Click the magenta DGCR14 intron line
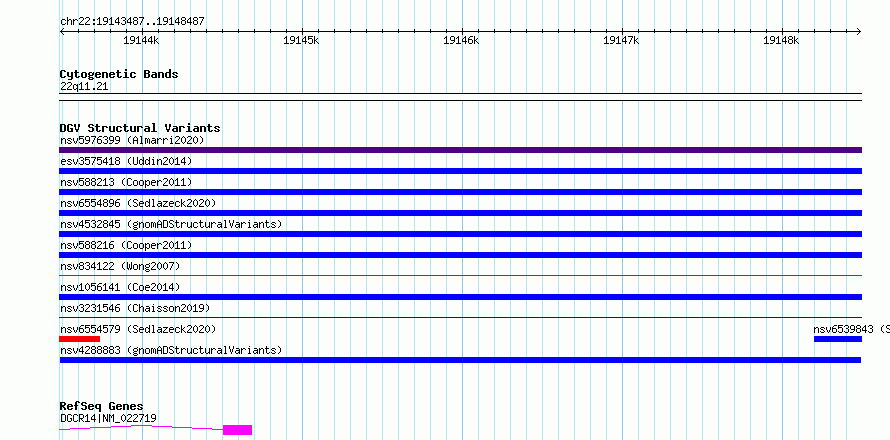Screen dimensions: 890x440 (141, 428)
